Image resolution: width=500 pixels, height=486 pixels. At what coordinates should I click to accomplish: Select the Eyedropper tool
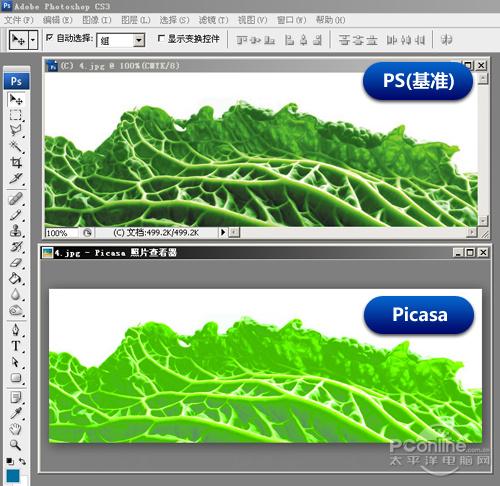[15, 413]
